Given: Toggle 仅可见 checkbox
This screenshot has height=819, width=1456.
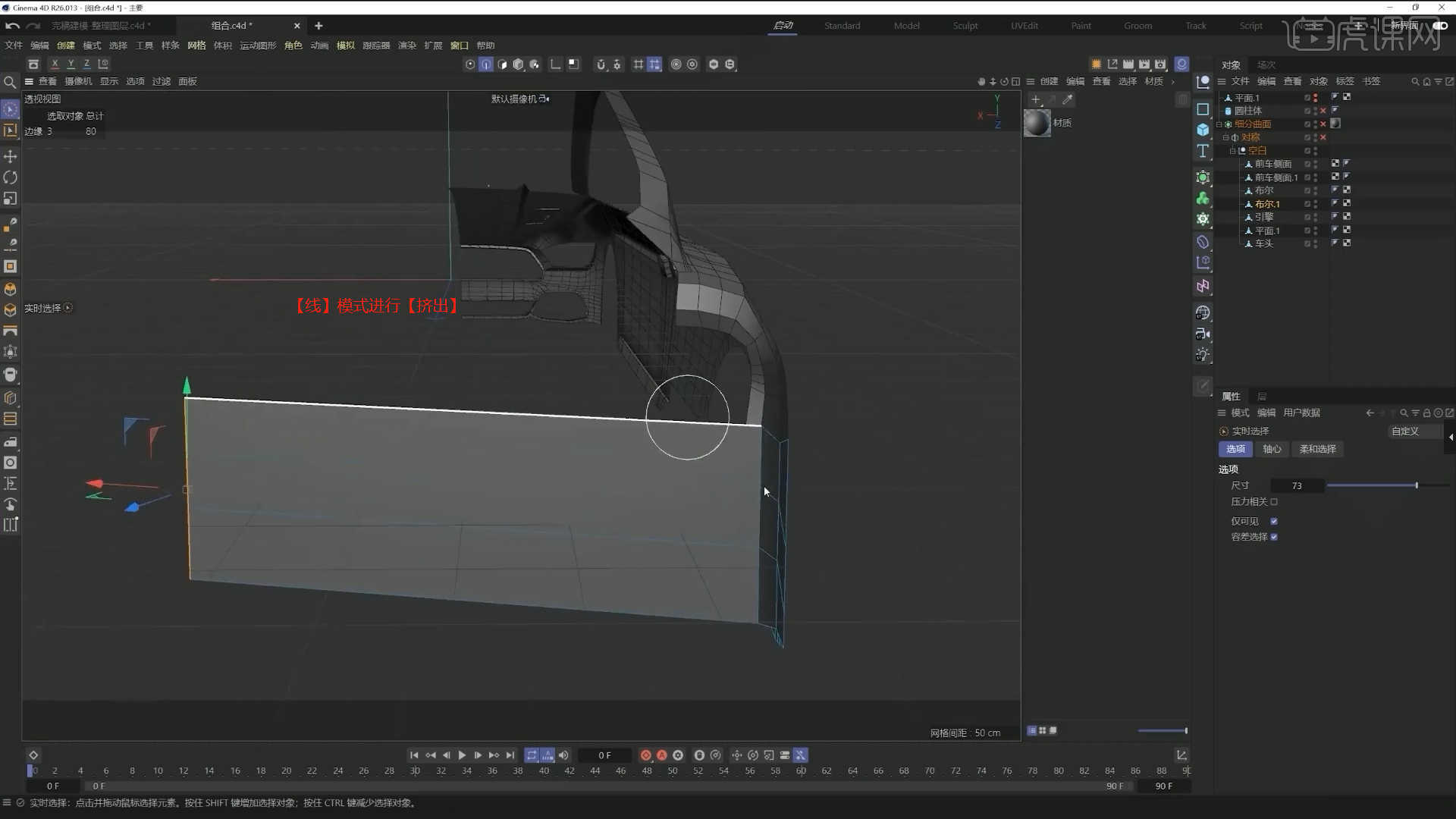Looking at the screenshot, I should pyautogui.click(x=1274, y=522).
